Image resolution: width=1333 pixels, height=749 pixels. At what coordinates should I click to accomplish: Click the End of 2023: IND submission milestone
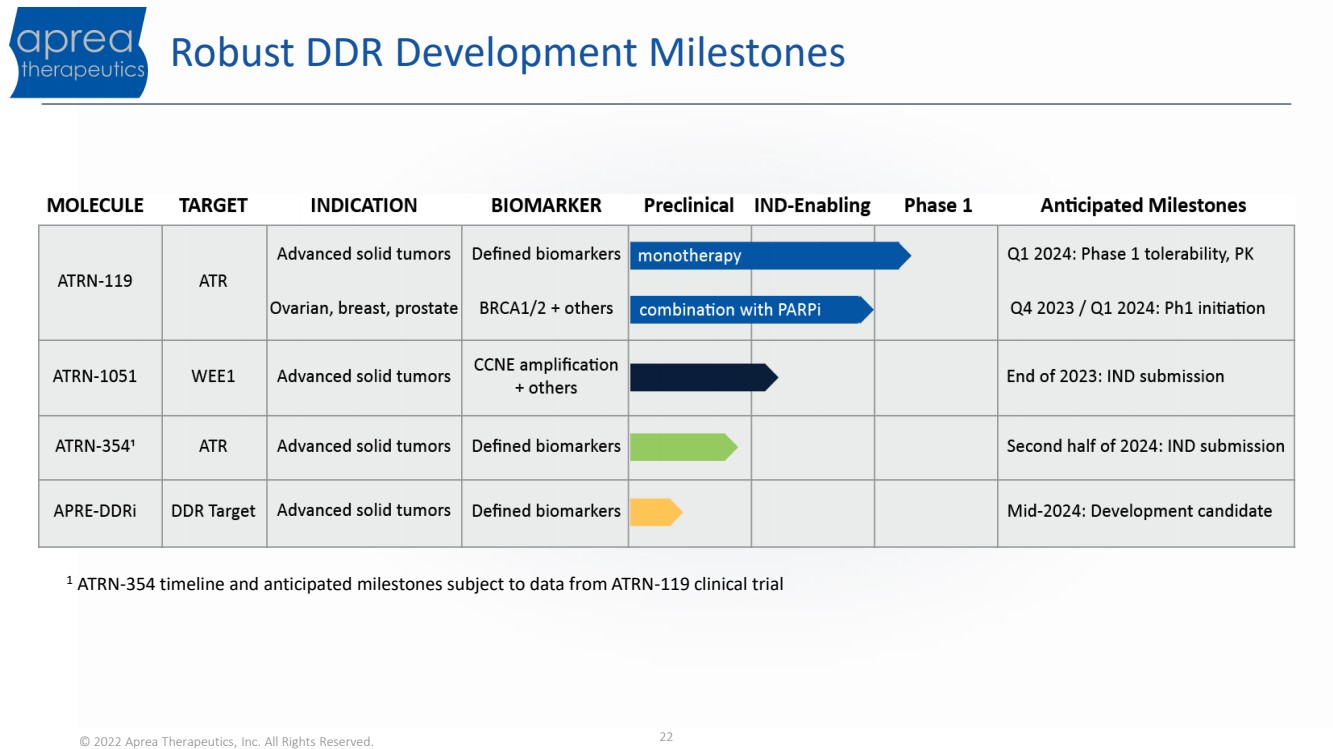[x=1115, y=377]
